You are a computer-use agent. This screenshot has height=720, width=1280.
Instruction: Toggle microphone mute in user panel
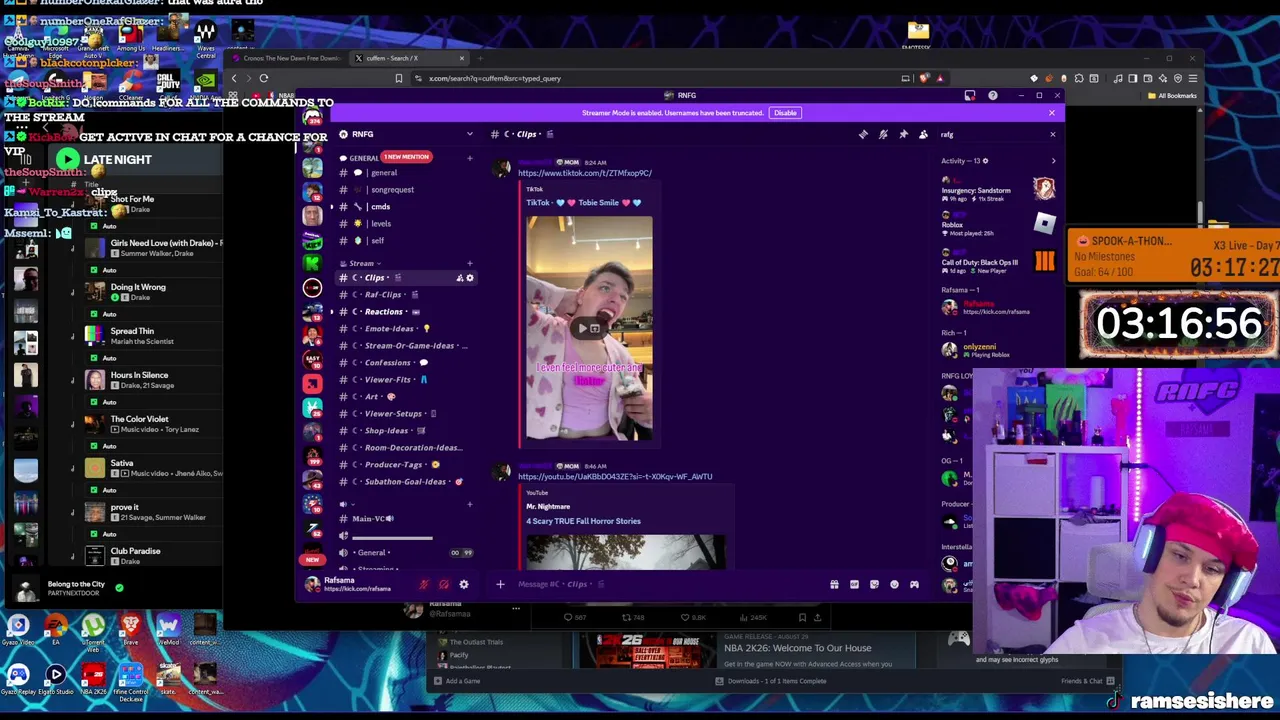[424, 585]
